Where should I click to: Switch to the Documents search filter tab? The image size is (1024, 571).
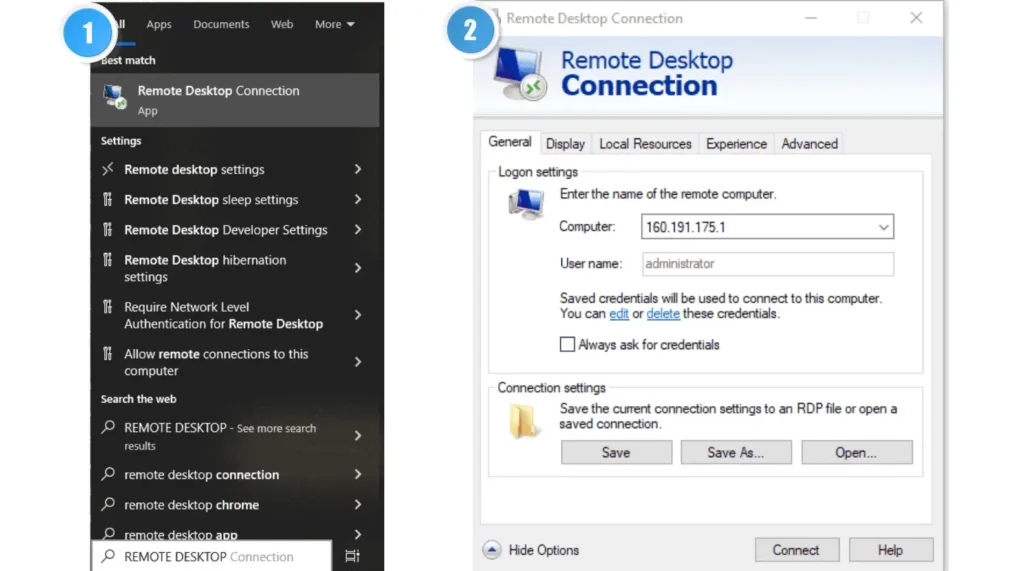tap(221, 24)
